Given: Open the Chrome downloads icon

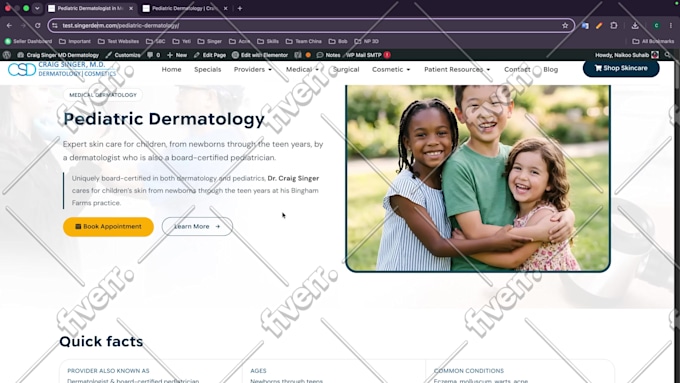Looking at the screenshot, I should pyautogui.click(x=635, y=26).
